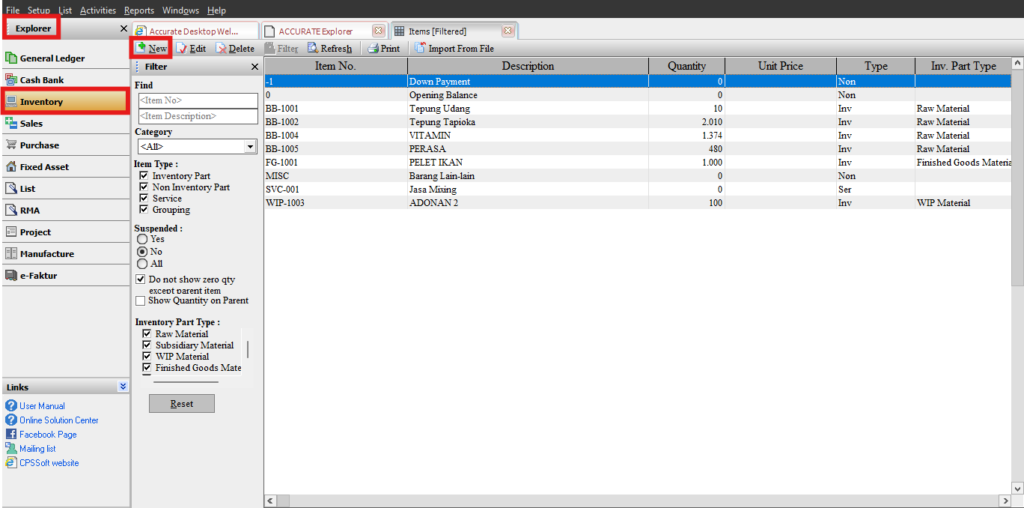The image size is (1024, 508).
Task: Open the Activities menu
Action: click(x=98, y=10)
